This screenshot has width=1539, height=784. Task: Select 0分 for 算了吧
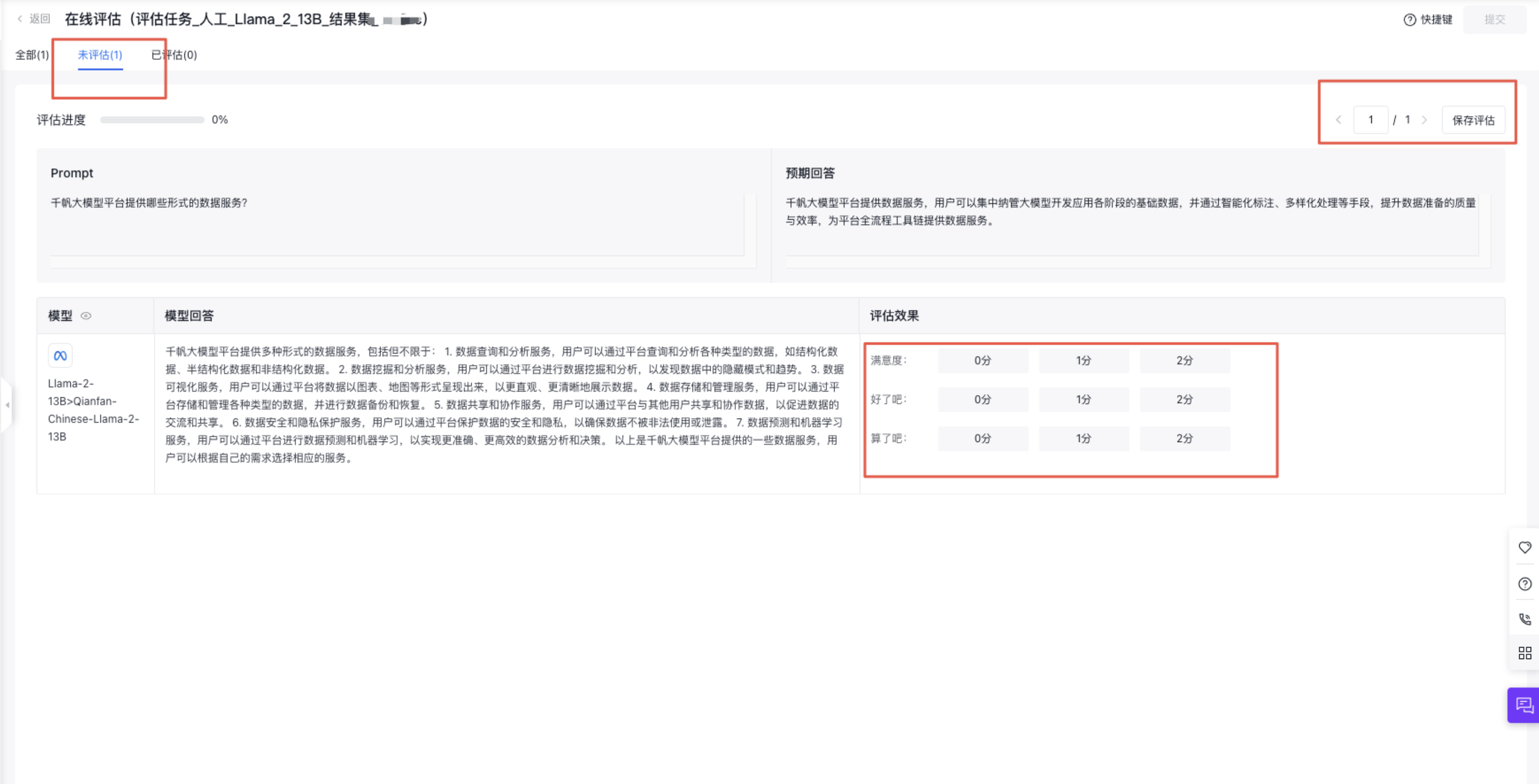pyautogui.click(x=982, y=439)
